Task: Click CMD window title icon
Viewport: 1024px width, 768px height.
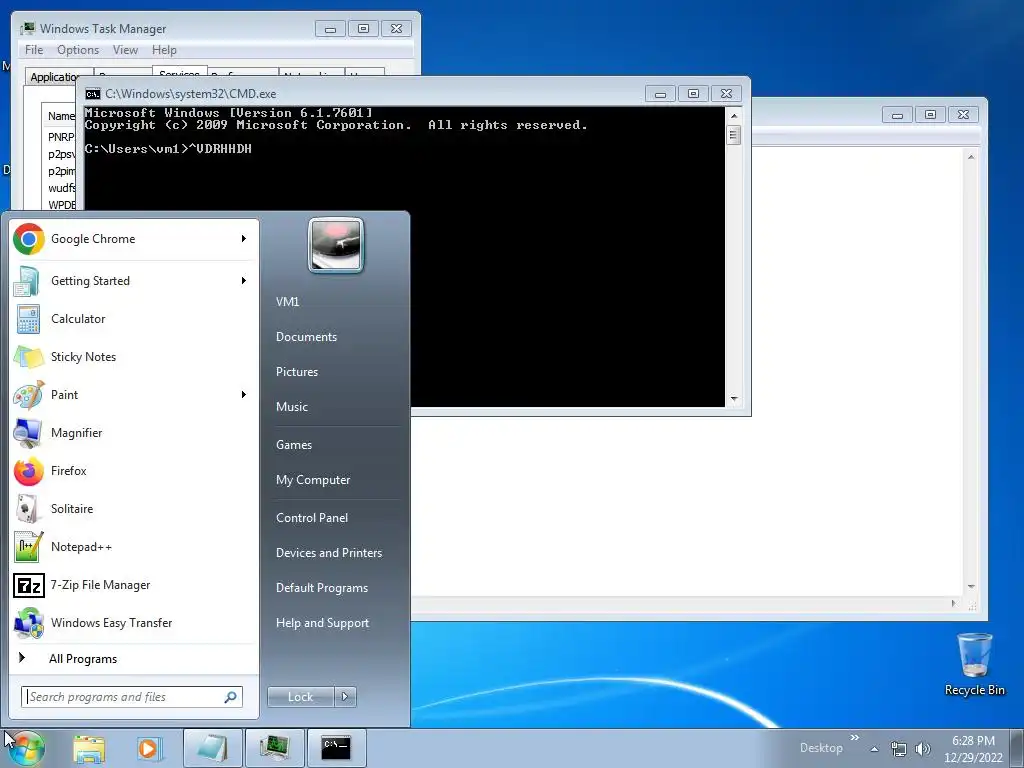Action: (93, 94)
